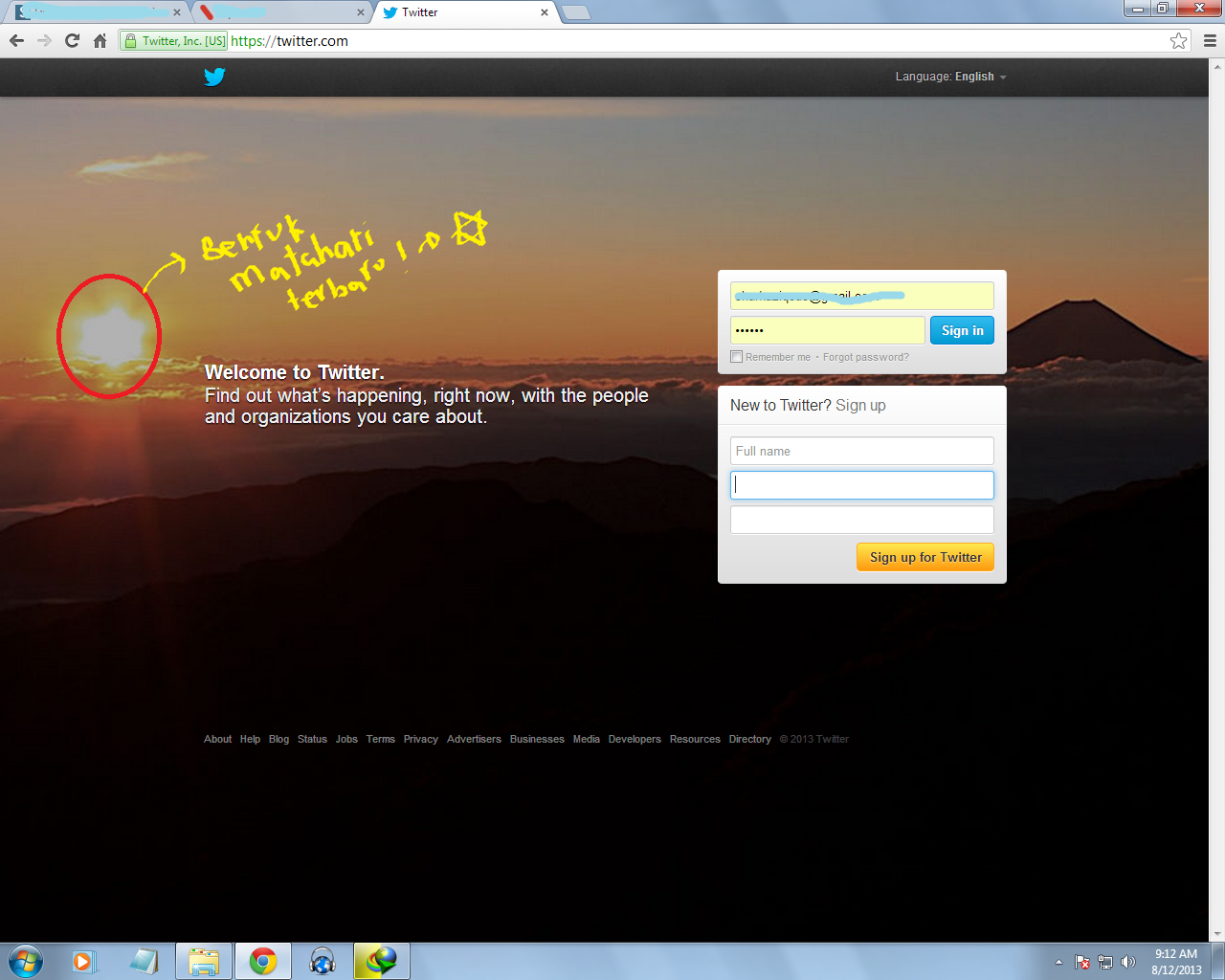1225x980 pixels.
Task: Switch to the first browser tab
Action: (96, 12)
